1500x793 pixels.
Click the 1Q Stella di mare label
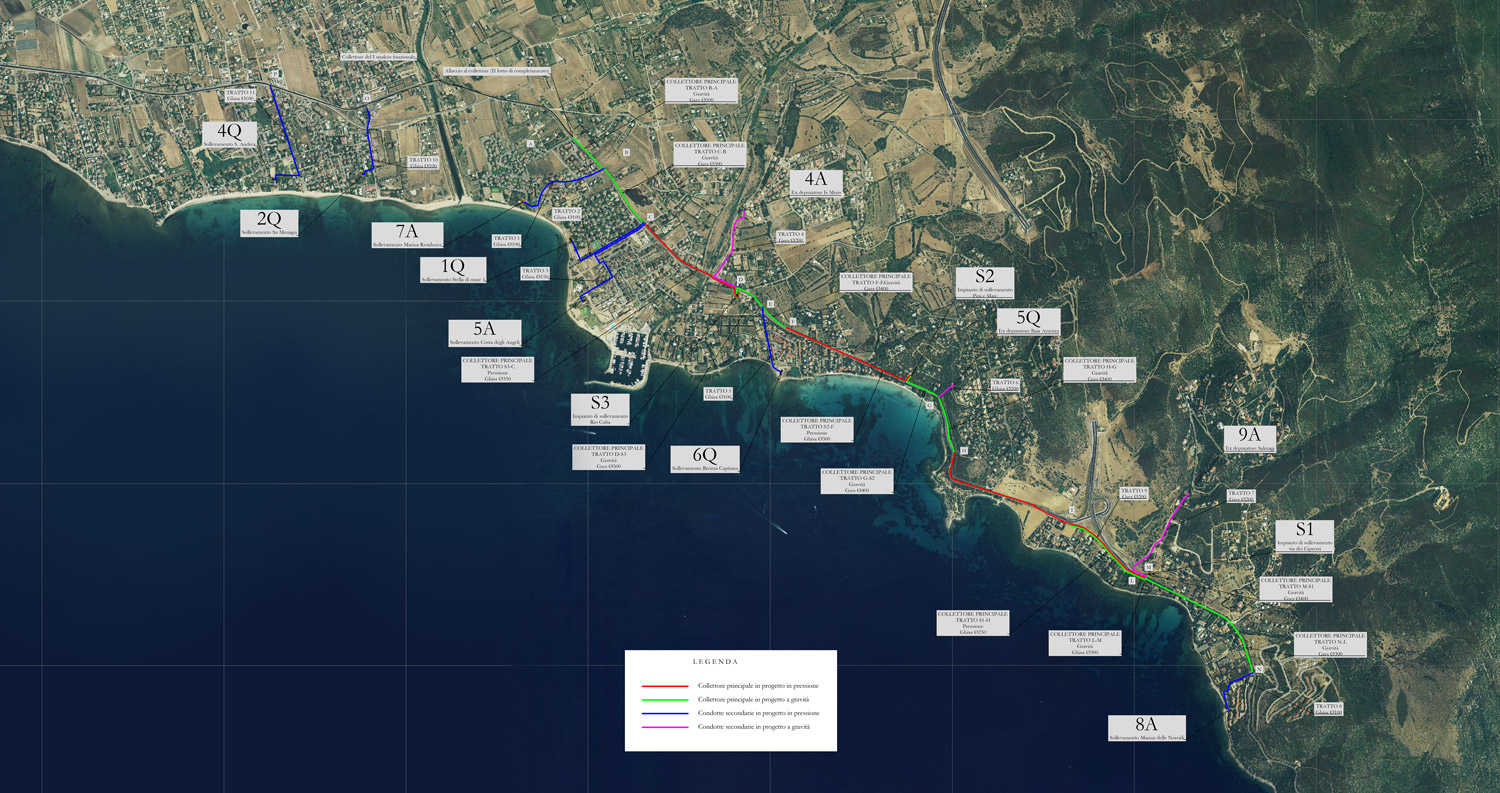point(454,271)
